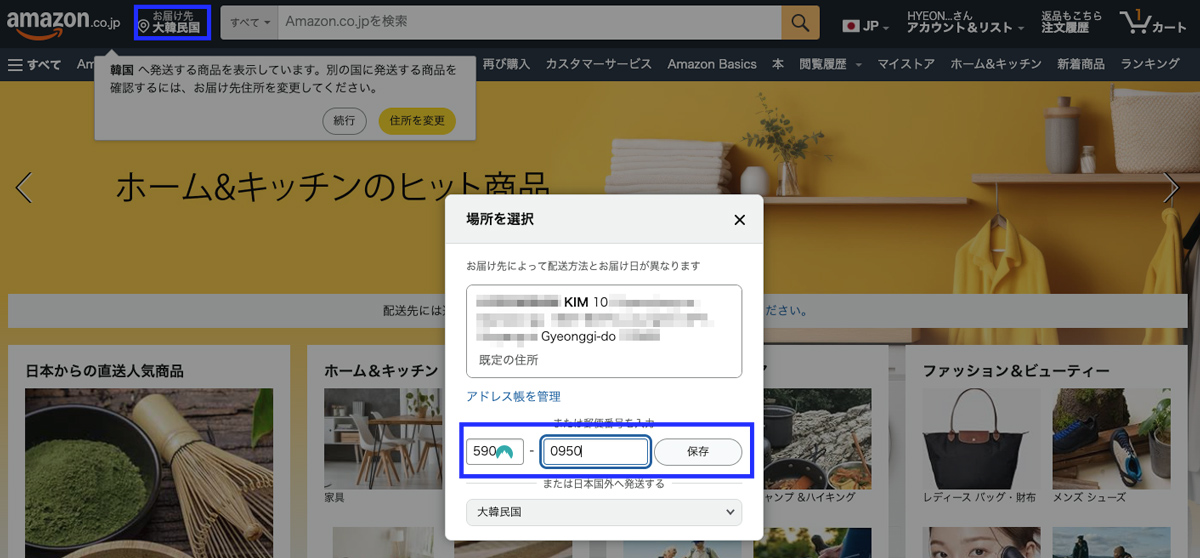Open the shopping cart icon
This screenshot has height=558, width=1200.
1153,22
